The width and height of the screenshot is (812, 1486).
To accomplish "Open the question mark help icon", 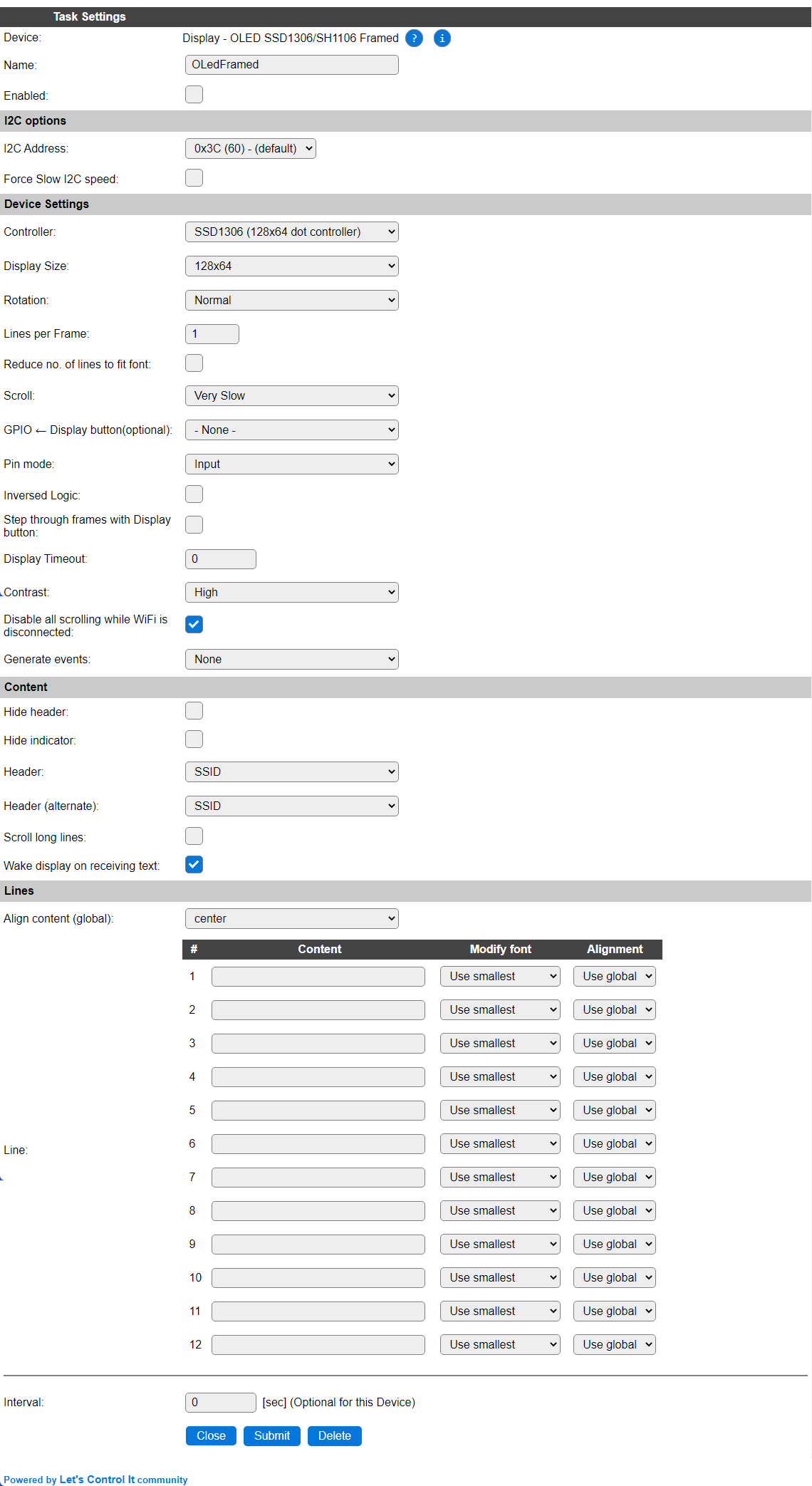I will (x=414, y=38).
